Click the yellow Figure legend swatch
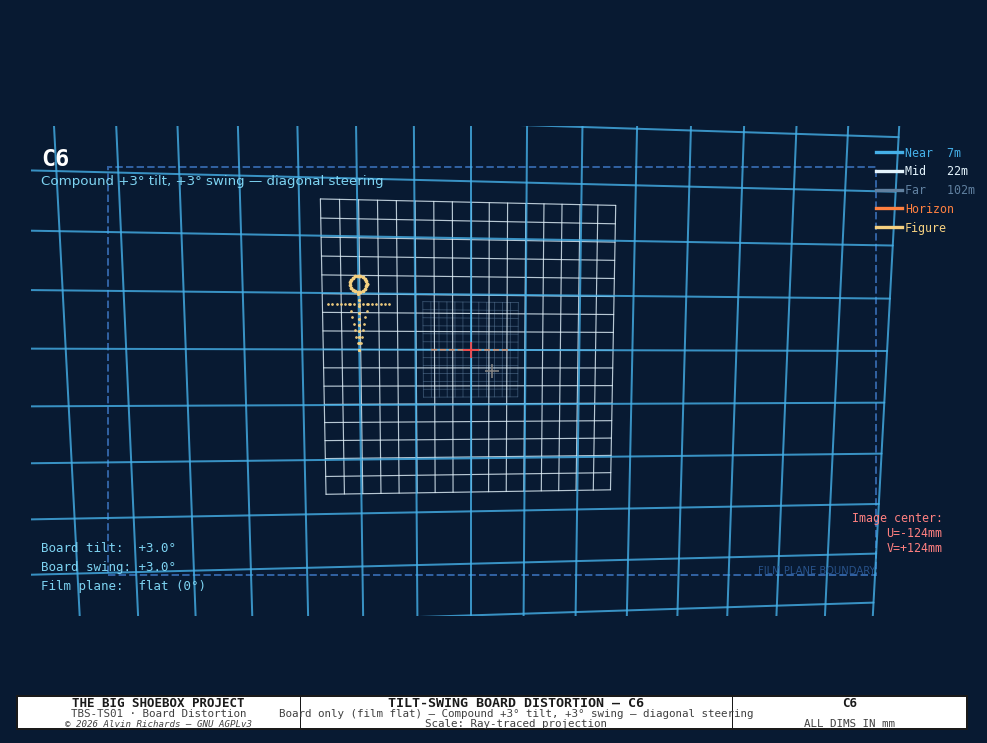Screen dimensions: 987x743 [x=889, y=227]
